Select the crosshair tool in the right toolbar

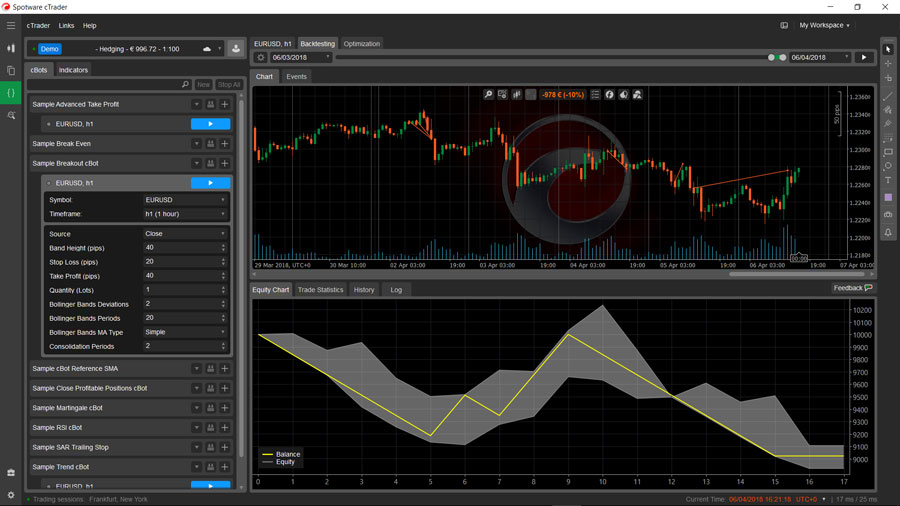pyautogui.click(x=888, y=64)
